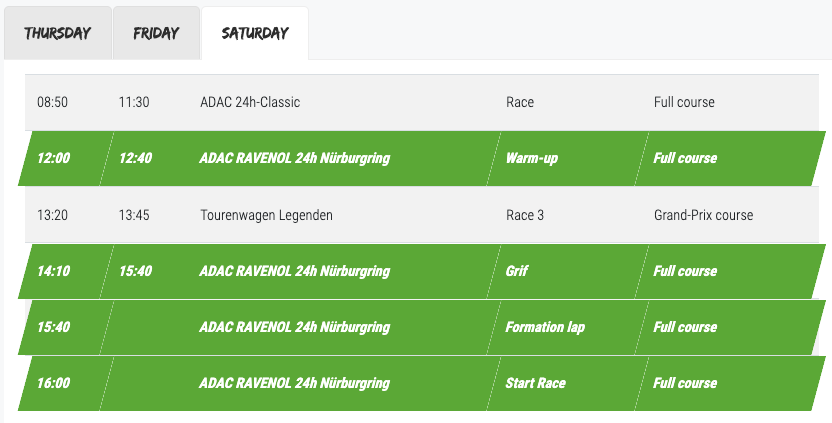Click the ADAC 24h-Classic event name

(x=250, y=102)
